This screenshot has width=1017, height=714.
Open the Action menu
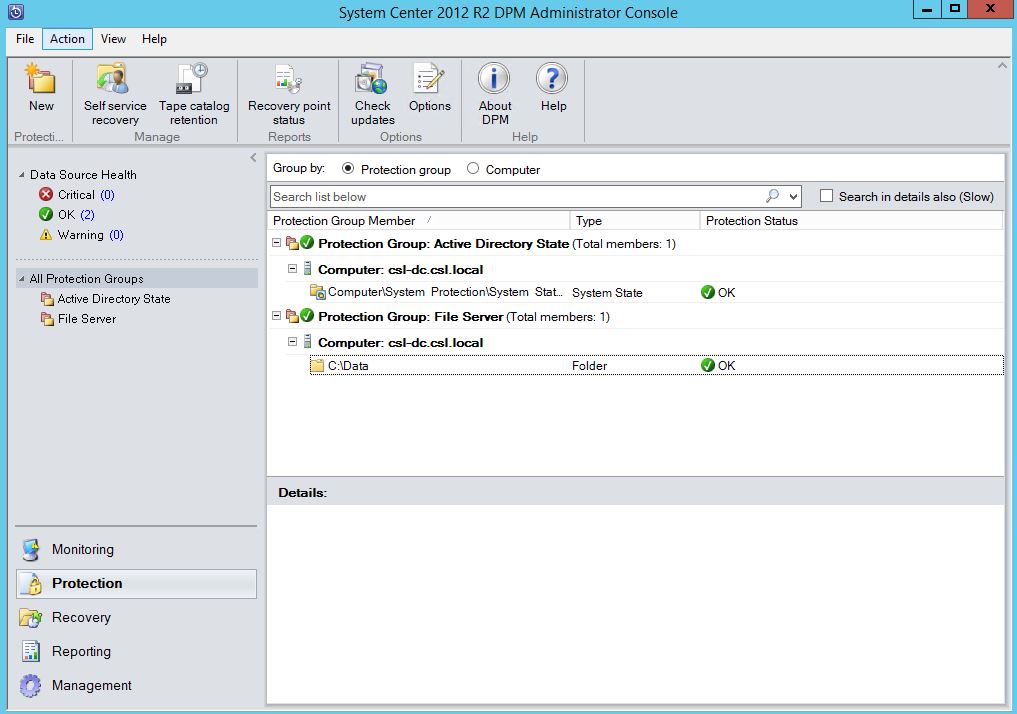(x=67, y=39)
